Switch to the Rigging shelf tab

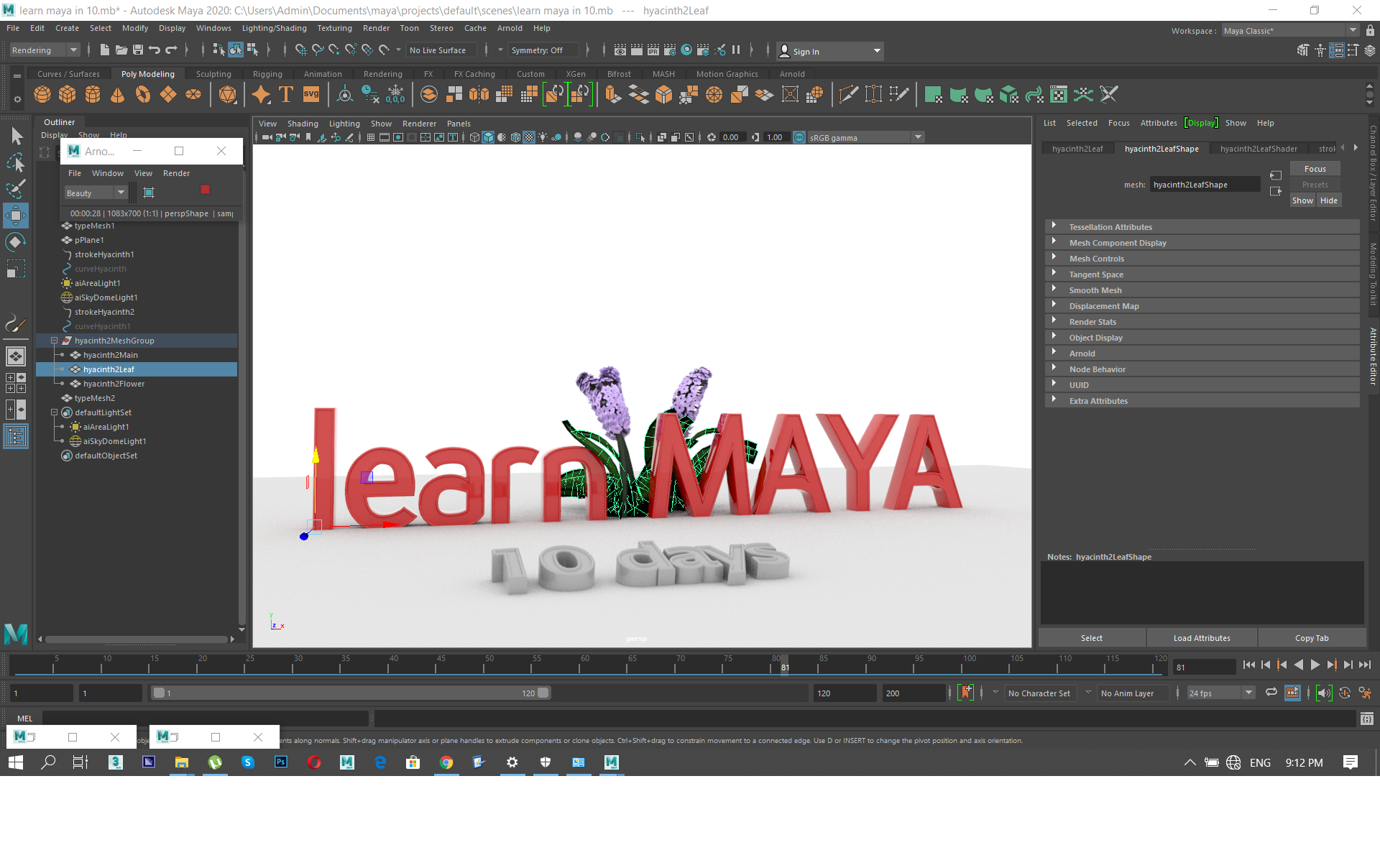[x=267, y=74]
